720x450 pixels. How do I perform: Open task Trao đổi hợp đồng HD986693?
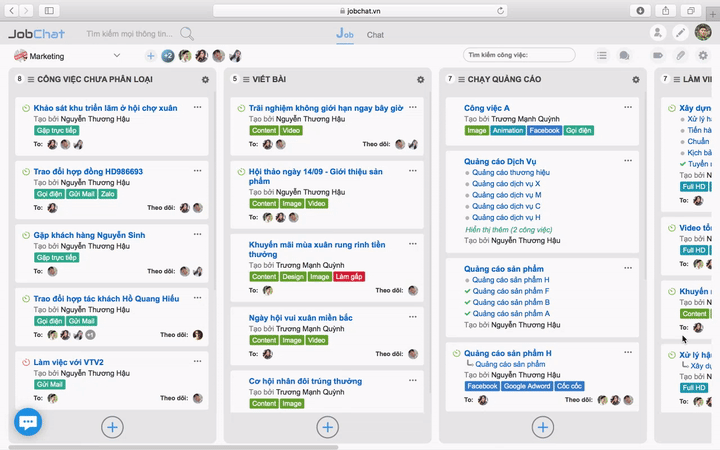pyautogui.click(x=88, y=172)
